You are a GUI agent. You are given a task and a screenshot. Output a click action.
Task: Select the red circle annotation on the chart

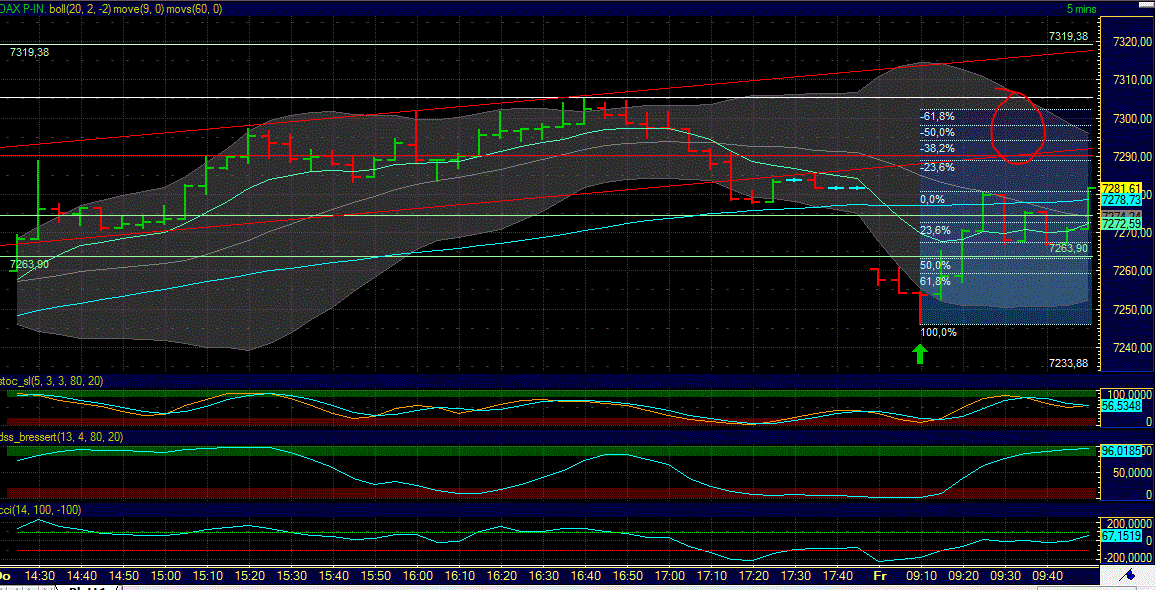[x=1017, y=123]
